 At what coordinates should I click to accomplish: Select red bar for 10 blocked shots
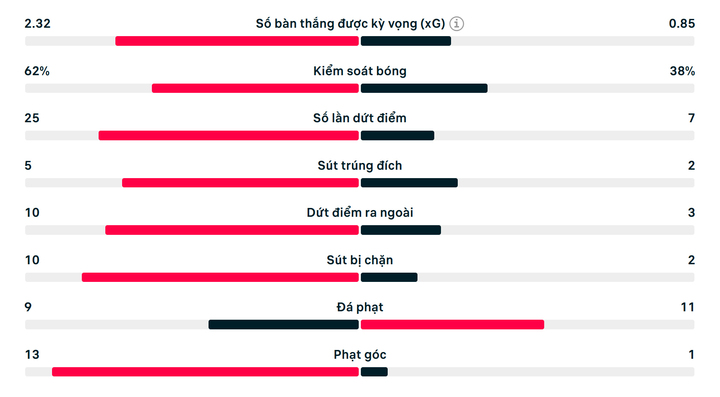pos(220,278)
